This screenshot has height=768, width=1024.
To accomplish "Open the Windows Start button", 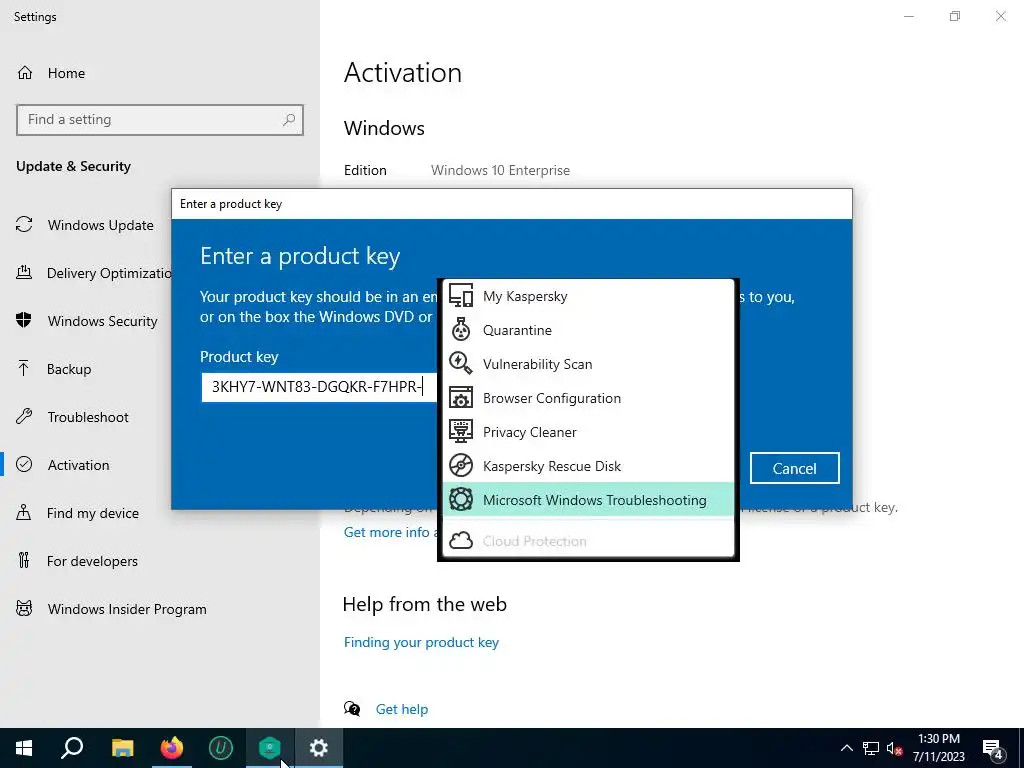I will pos(24,748).
